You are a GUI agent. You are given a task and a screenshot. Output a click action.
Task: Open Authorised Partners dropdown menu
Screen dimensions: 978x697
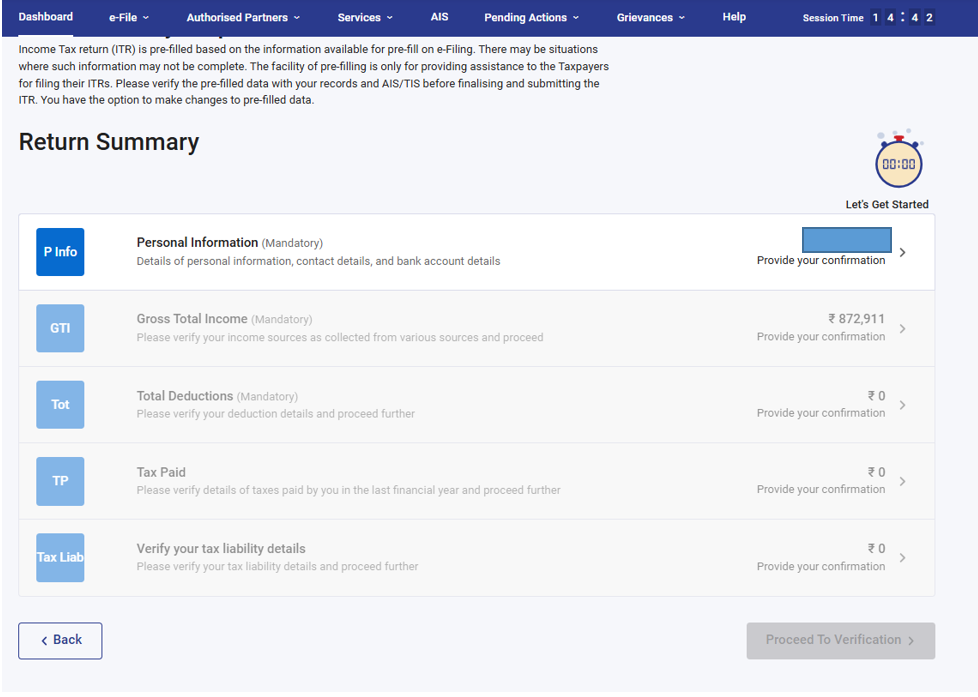[x=243, y=18]
